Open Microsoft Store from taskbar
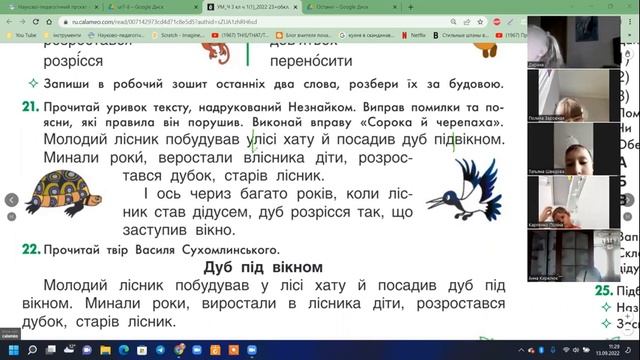Screen dimensions: 640x360 pyautogui.click(x=142, y=350)
